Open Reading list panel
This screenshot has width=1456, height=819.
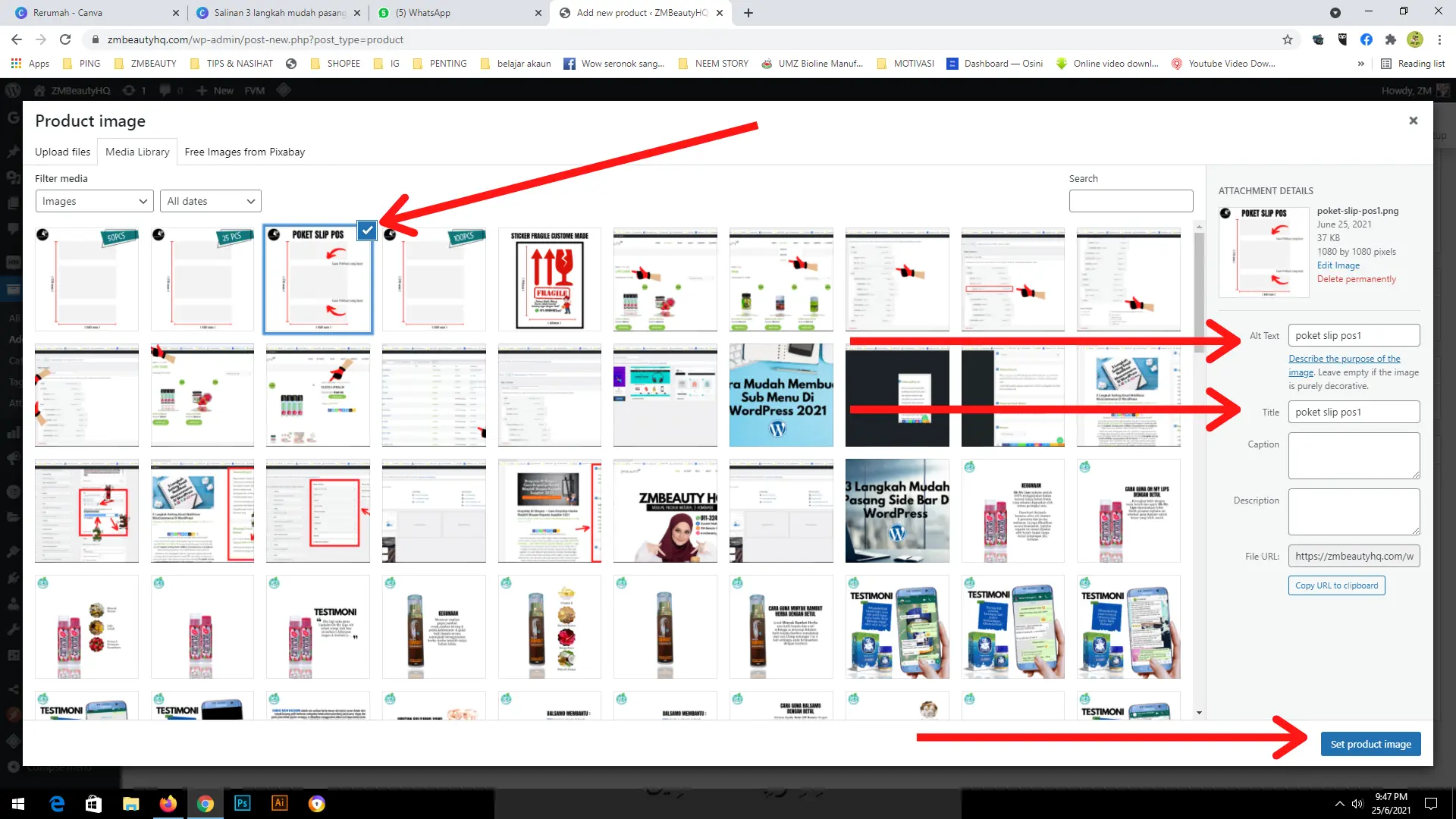1414,64
